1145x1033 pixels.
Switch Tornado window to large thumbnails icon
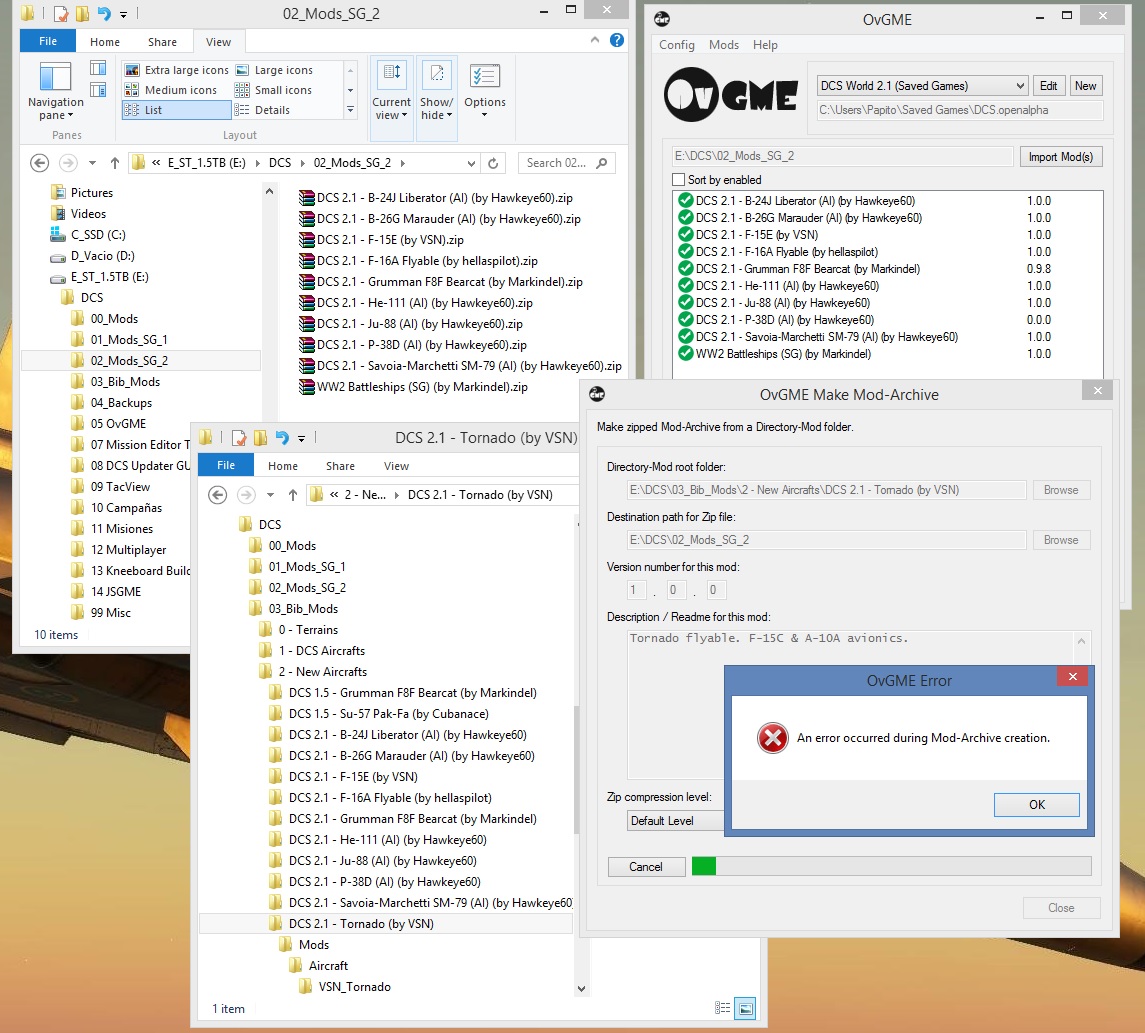745,1008
